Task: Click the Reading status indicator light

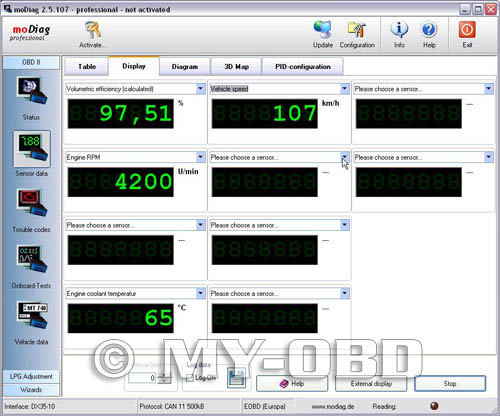Action: click(434, 406)
